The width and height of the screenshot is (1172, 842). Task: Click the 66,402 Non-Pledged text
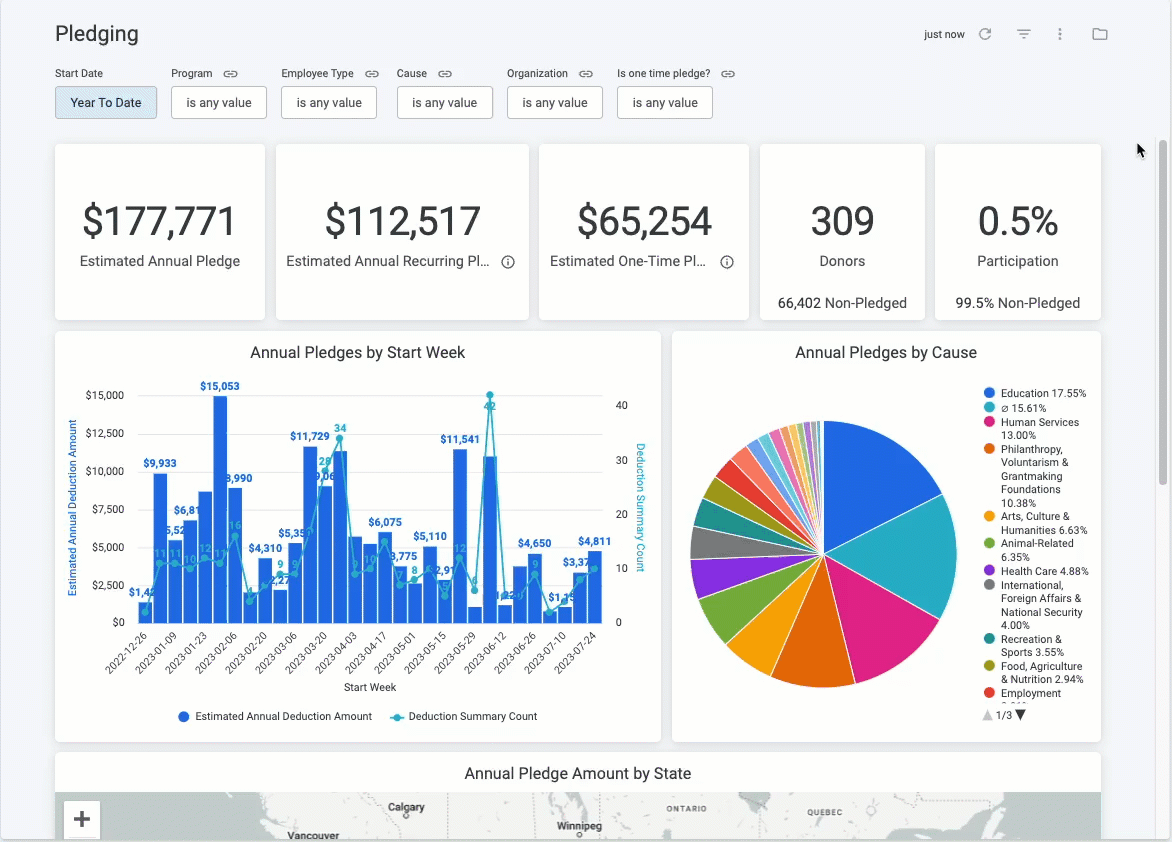[842, 303]
